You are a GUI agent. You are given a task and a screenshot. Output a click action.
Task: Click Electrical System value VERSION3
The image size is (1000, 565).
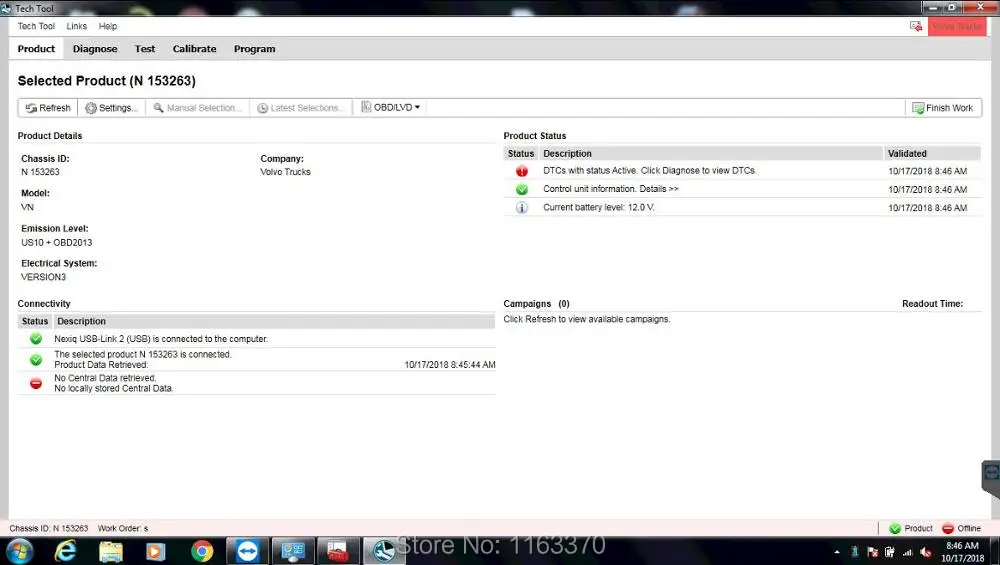click(43, 277)
